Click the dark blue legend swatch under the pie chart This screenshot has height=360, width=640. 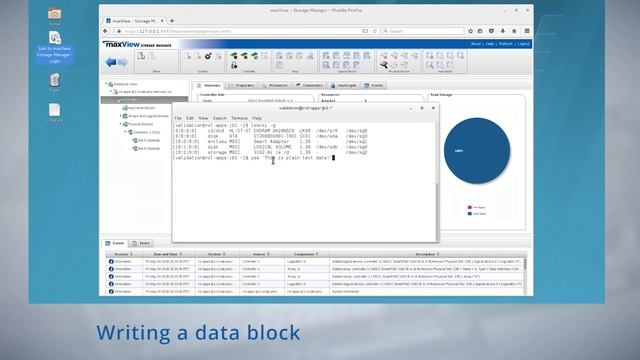tap(470, 213)
